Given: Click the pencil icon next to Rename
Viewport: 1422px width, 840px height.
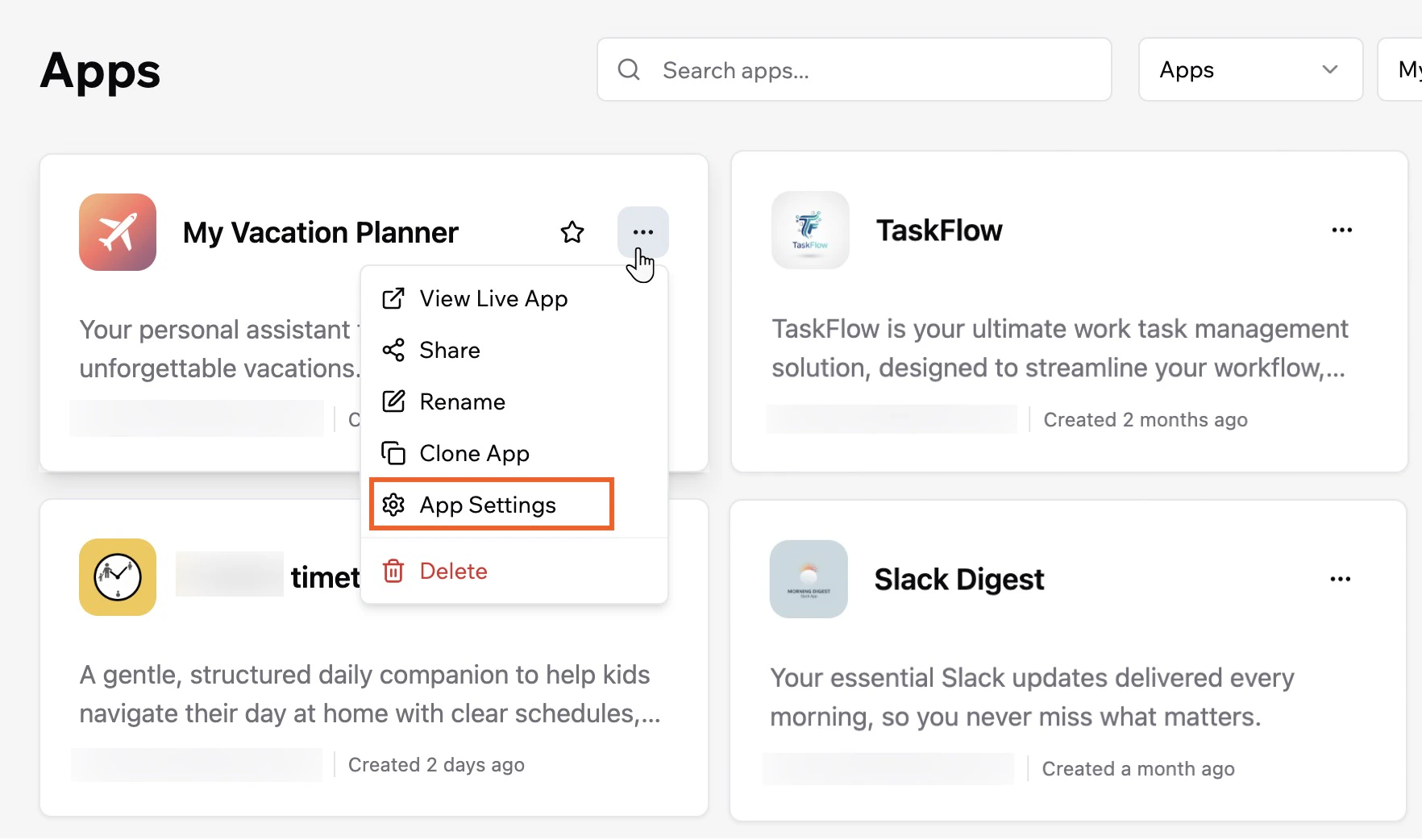Looking at the screenshot, I should click(393, 401).
